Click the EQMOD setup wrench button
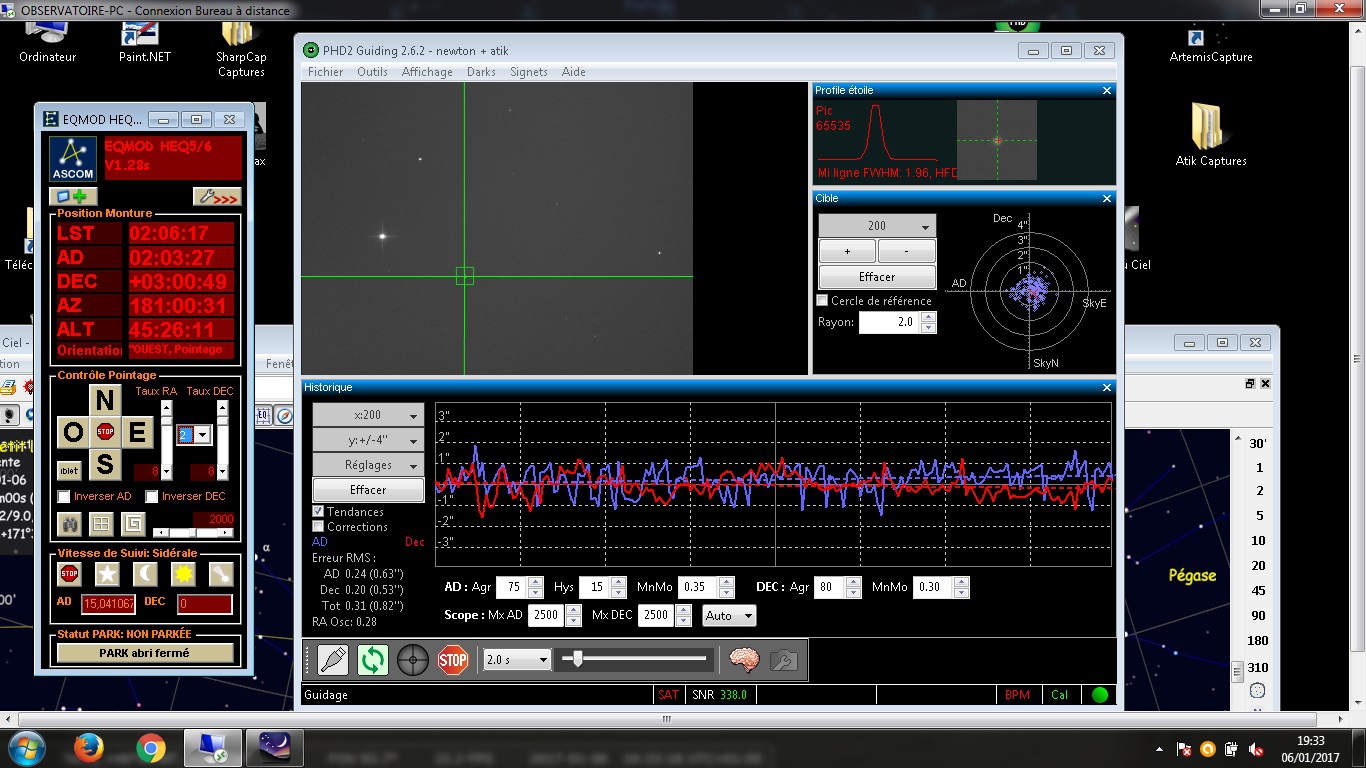Viewport: 1366px width, 768px height. [217, 197]
